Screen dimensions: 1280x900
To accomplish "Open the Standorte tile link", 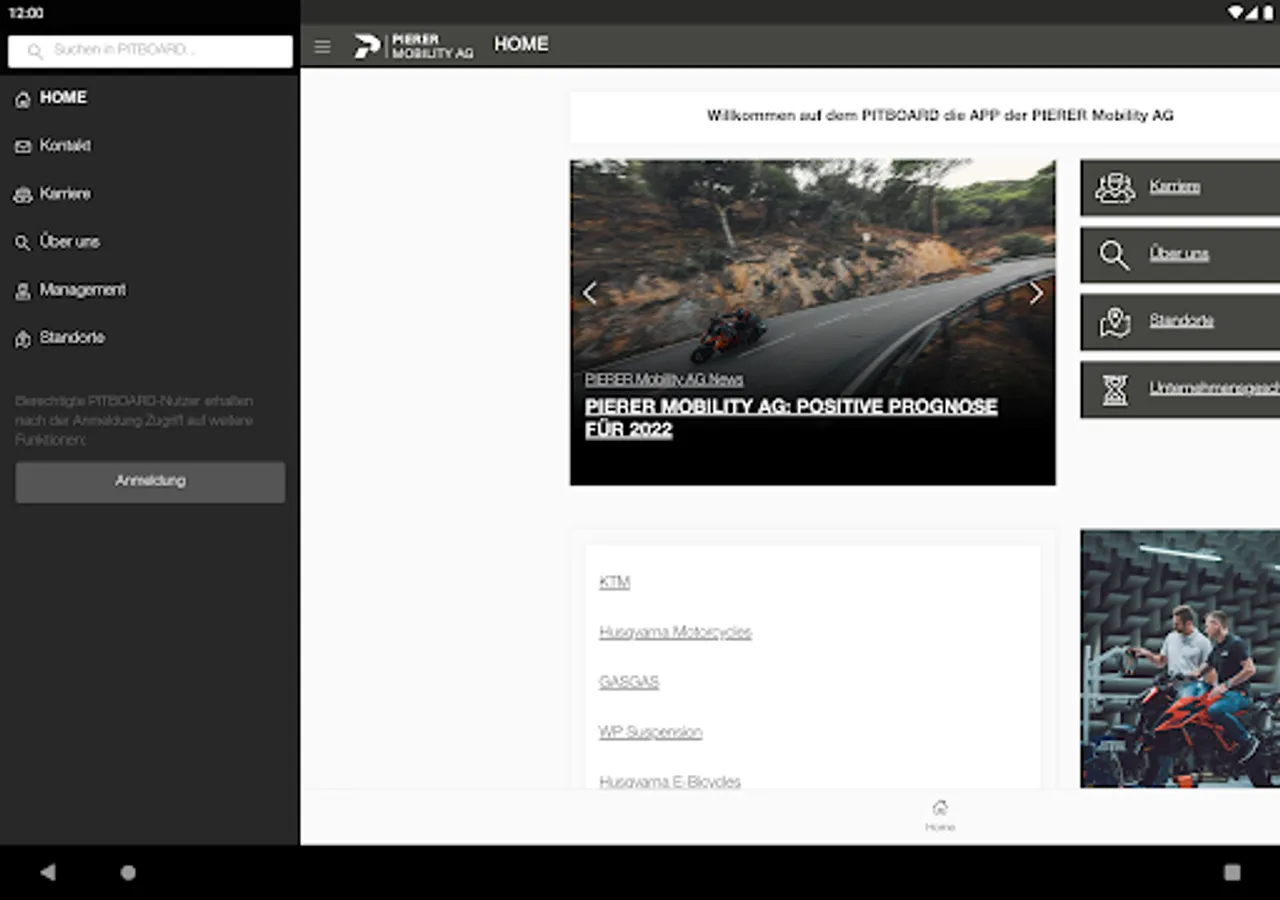I will (1182, 321).
